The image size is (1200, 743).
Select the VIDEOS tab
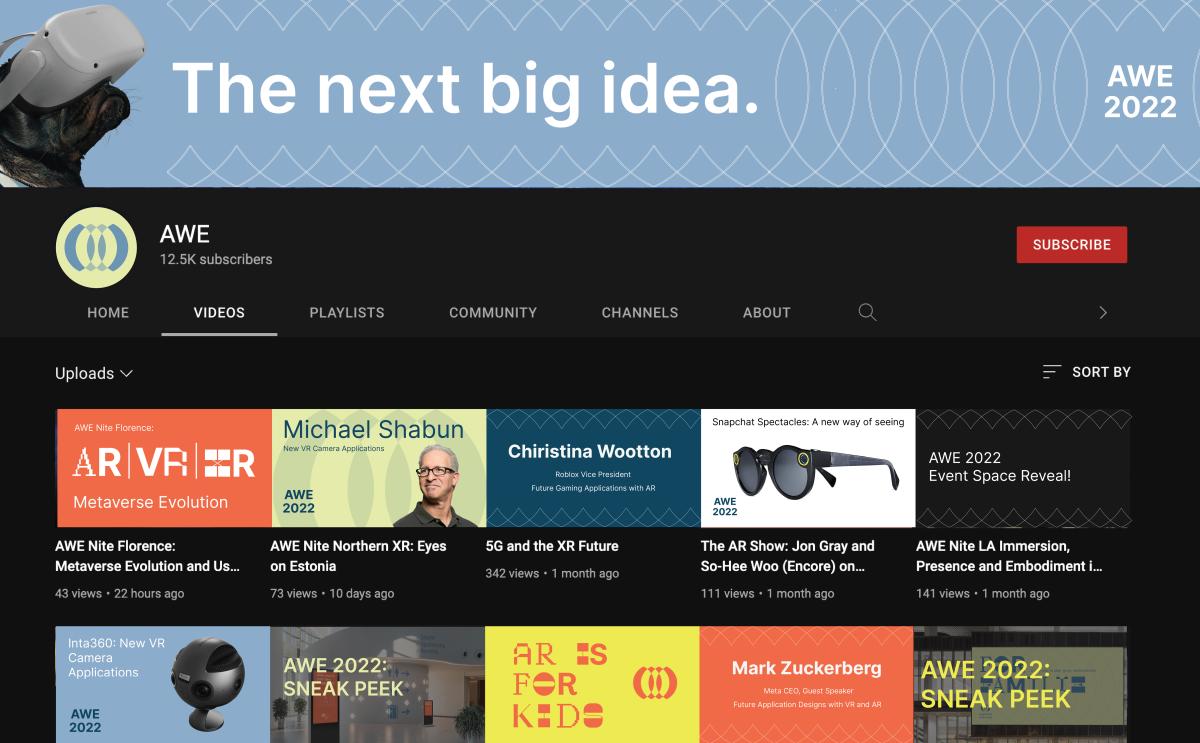click(x=219, y=312)
